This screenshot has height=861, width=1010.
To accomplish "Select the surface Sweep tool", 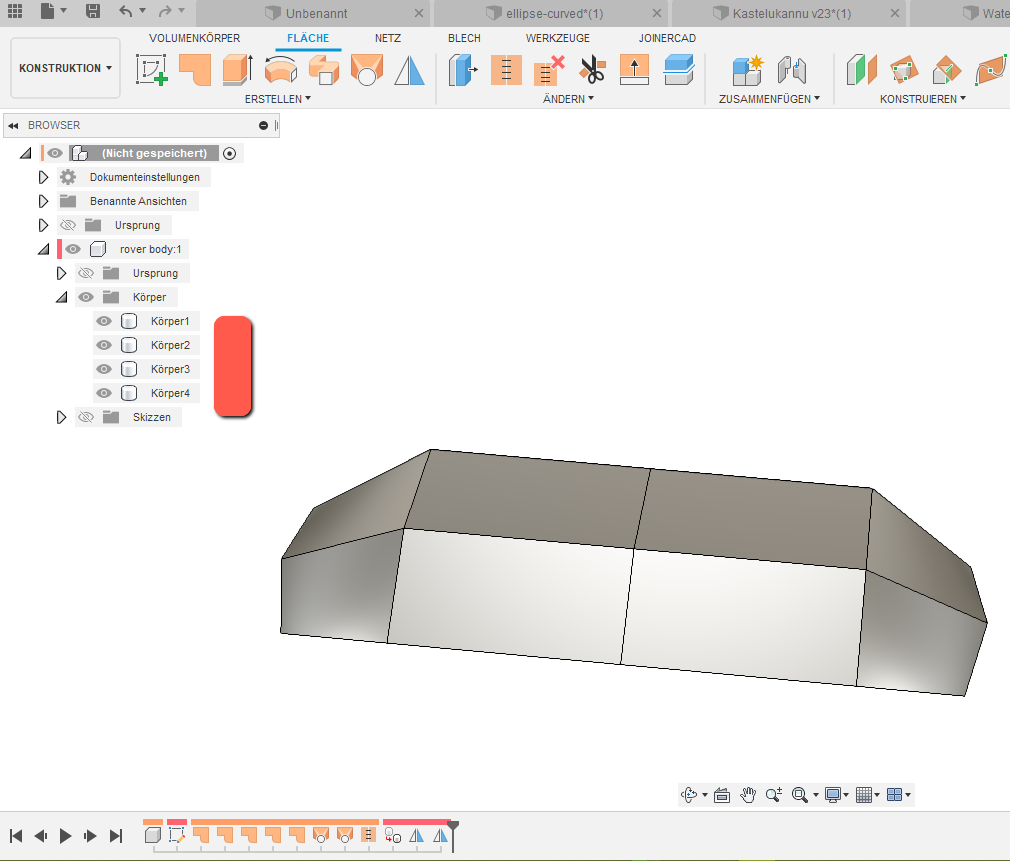I will 324,70.
